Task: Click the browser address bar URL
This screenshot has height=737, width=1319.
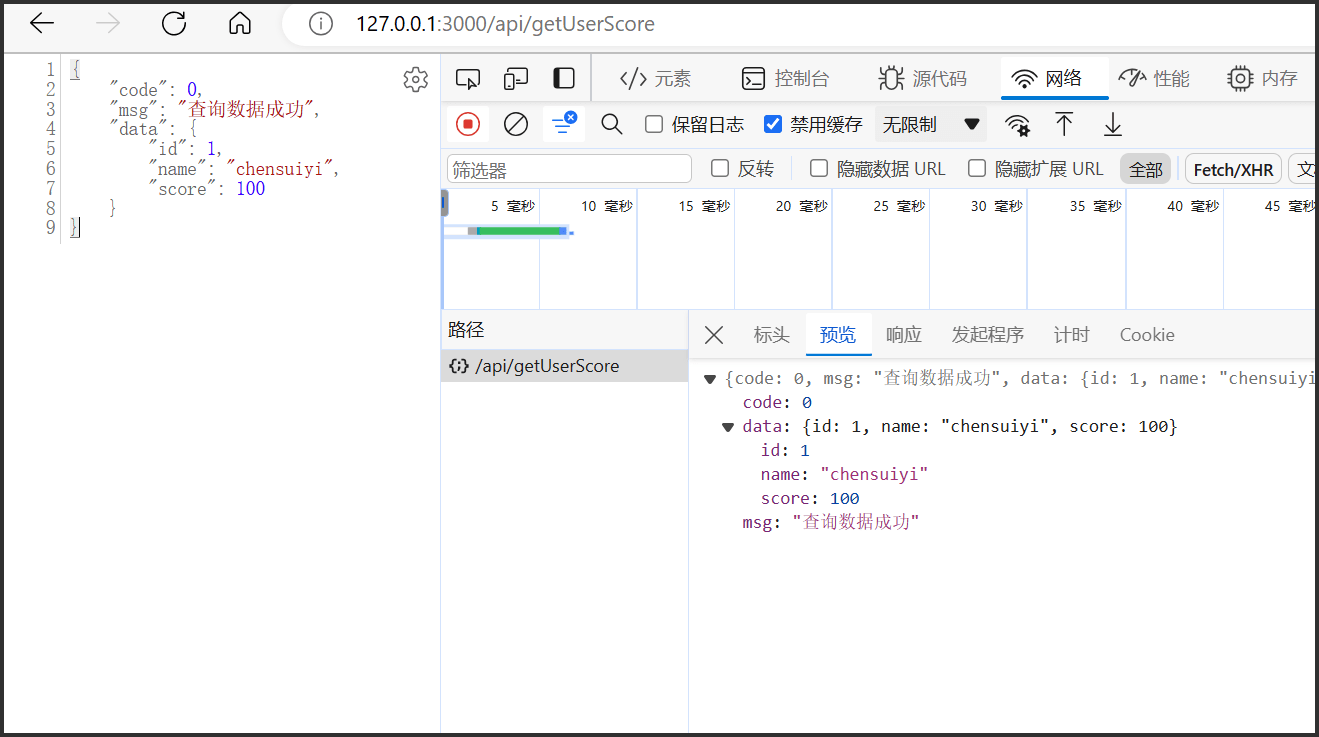Action: 505,23
